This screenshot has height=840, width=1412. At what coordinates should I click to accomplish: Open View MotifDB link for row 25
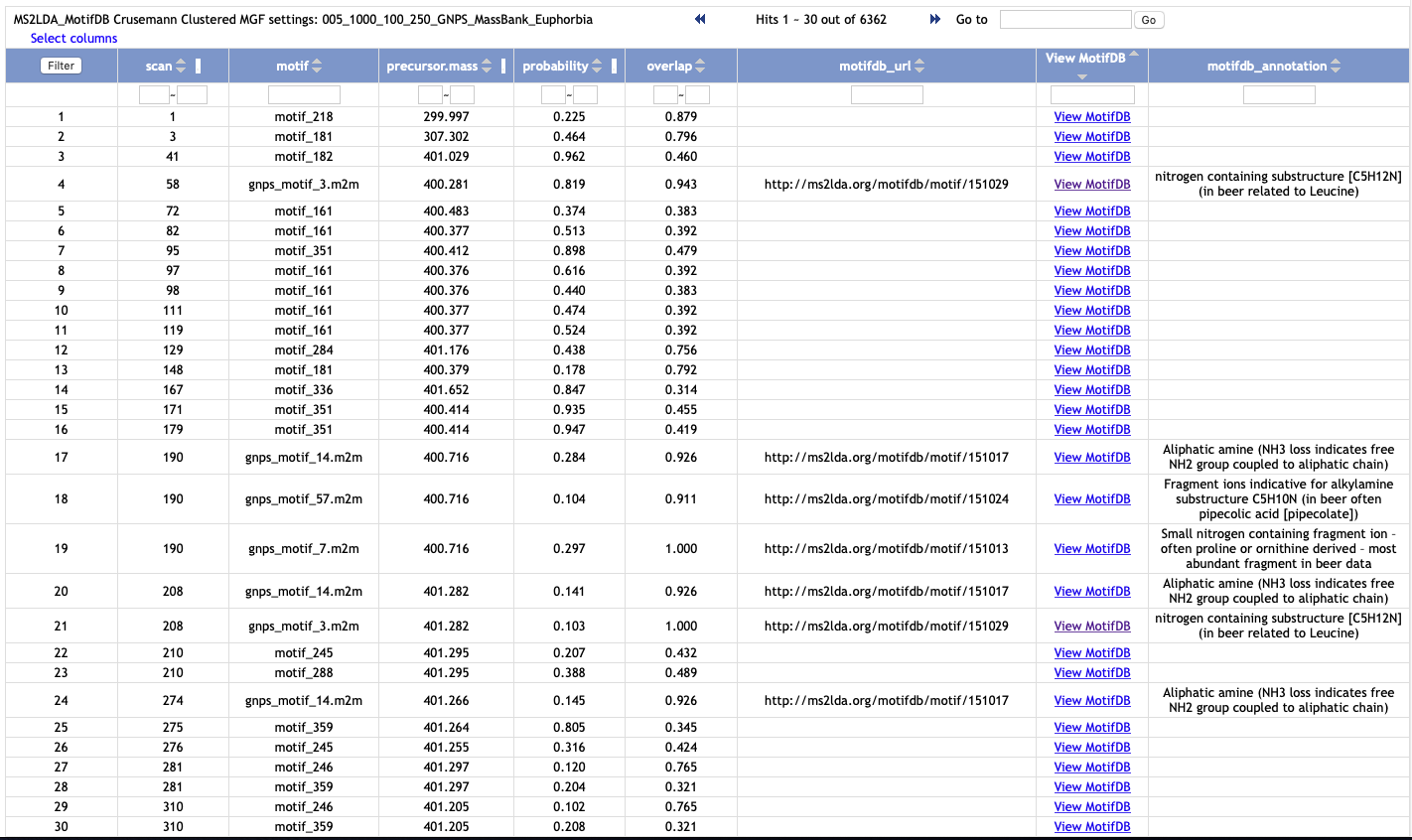pyautogui.click(x=1092, y=728)
